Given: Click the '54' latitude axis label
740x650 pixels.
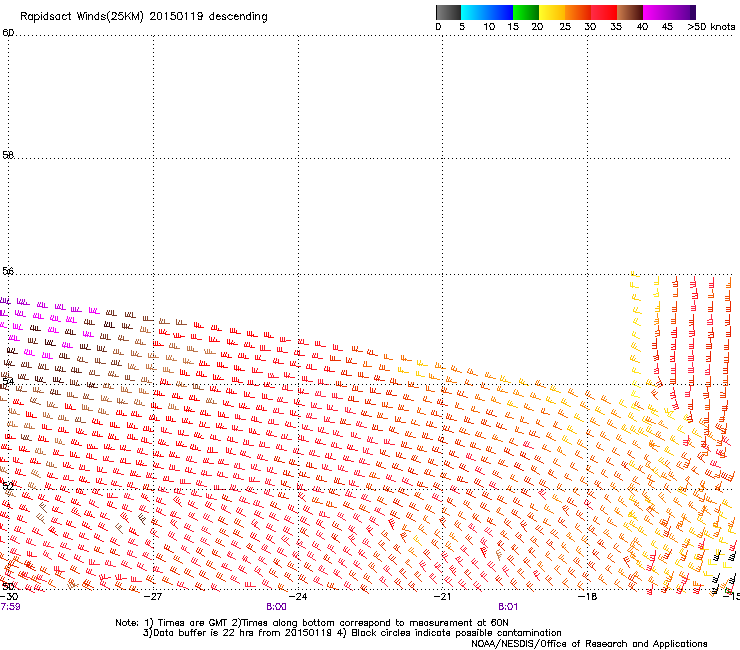Looking at the screenshot, I should click(x=8, y=381).
